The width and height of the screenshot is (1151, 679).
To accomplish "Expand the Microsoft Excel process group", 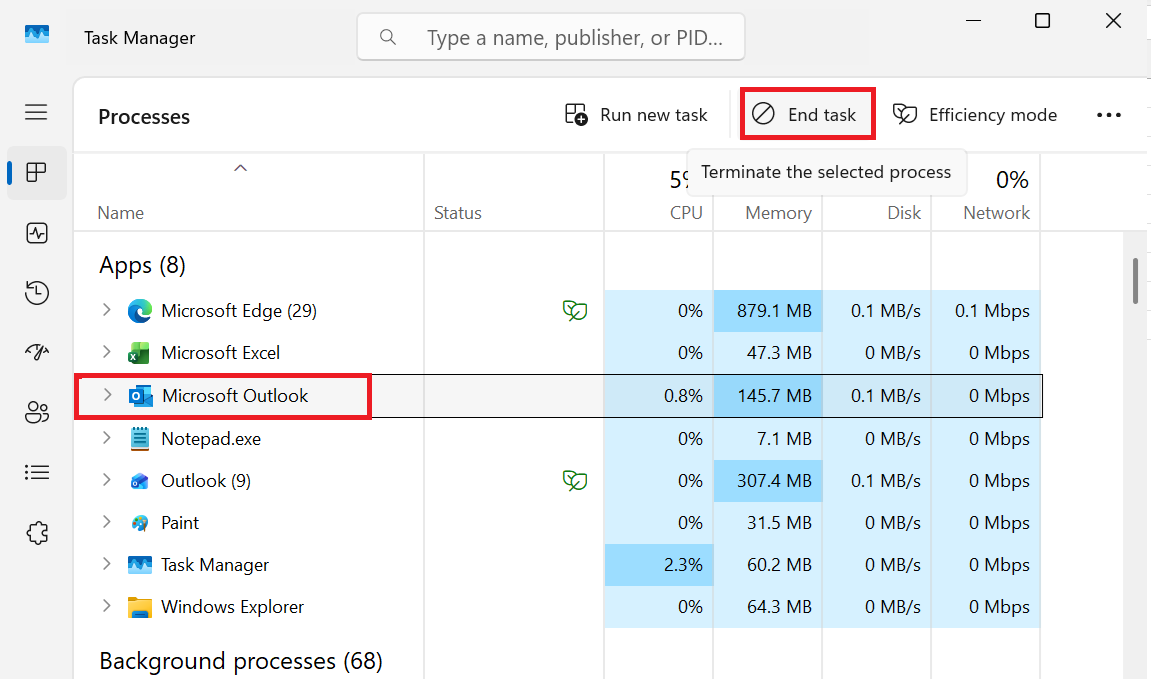I will tap(106, 352).
